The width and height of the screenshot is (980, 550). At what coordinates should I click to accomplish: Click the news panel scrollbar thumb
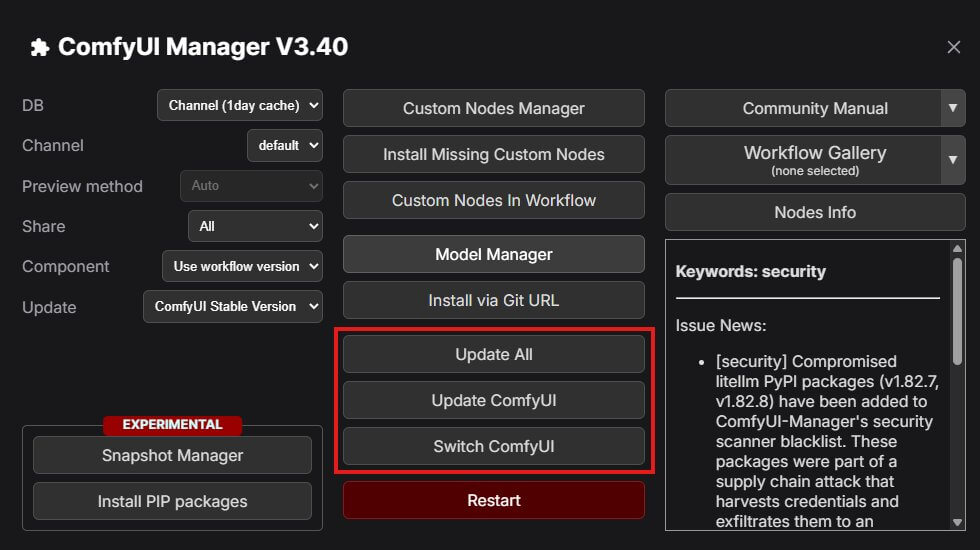pyautogui.click(x=958, y=311)
